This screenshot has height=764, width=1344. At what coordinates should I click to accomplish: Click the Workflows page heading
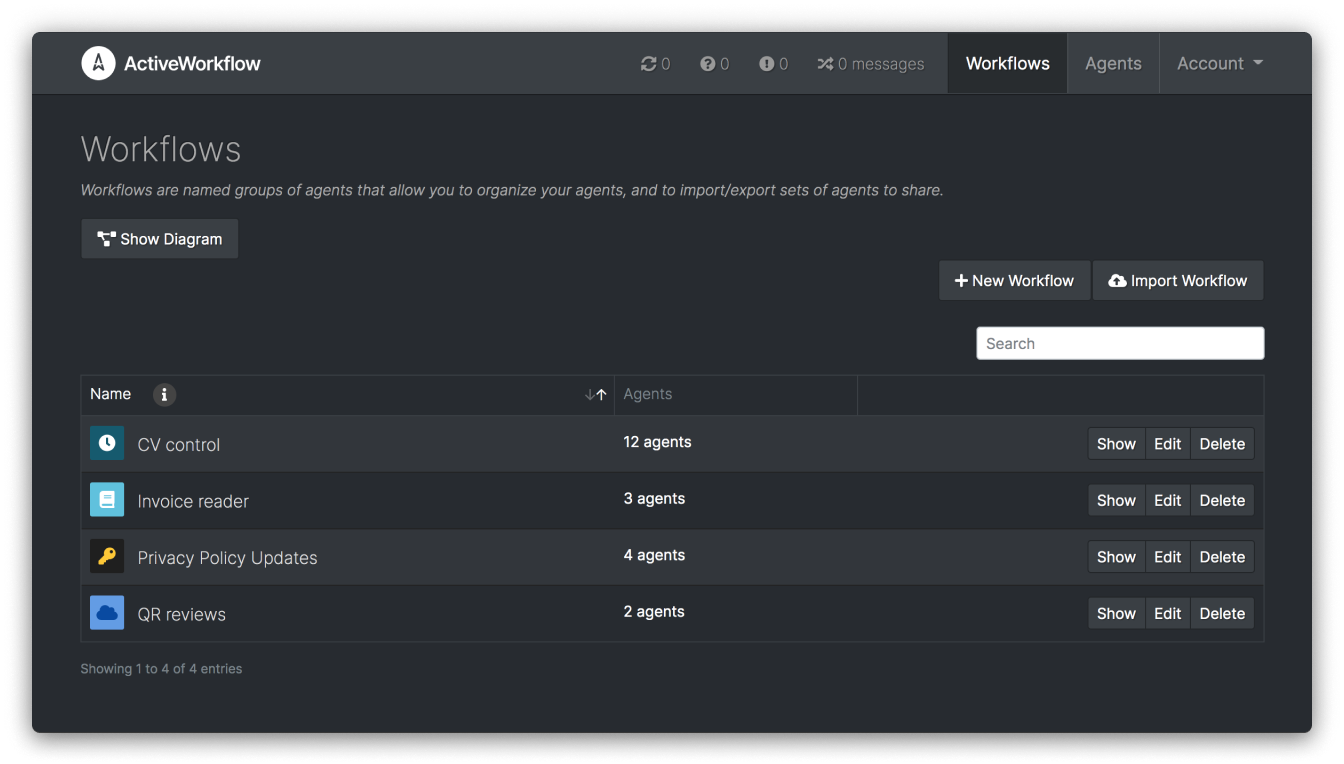pos(161,149)
